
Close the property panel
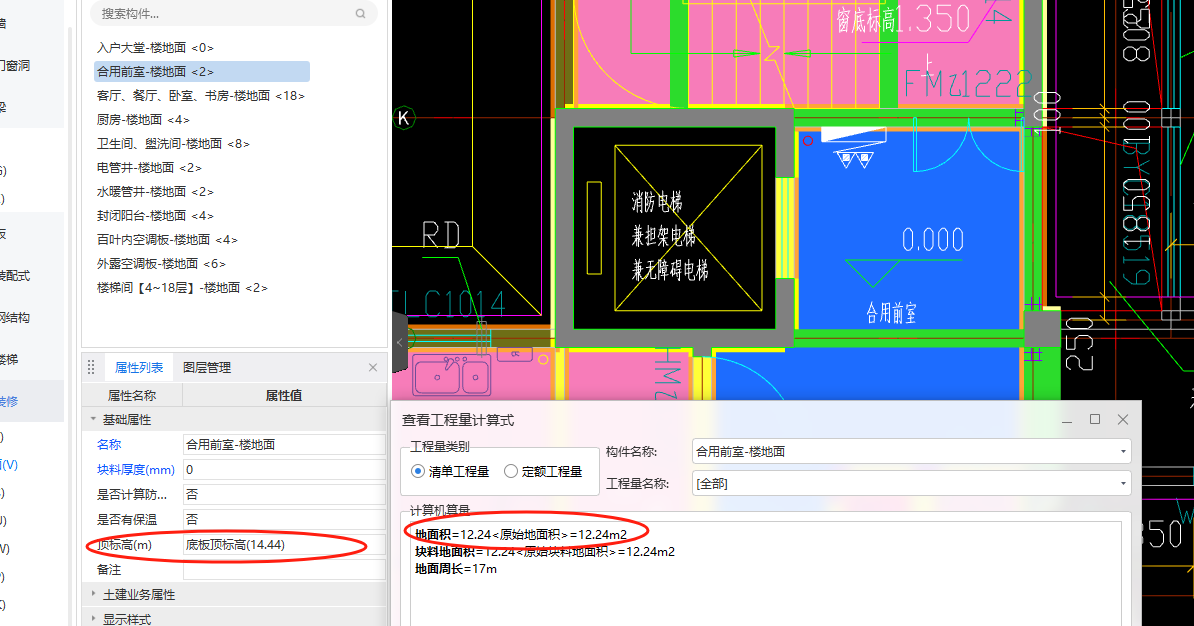[373, 368]
